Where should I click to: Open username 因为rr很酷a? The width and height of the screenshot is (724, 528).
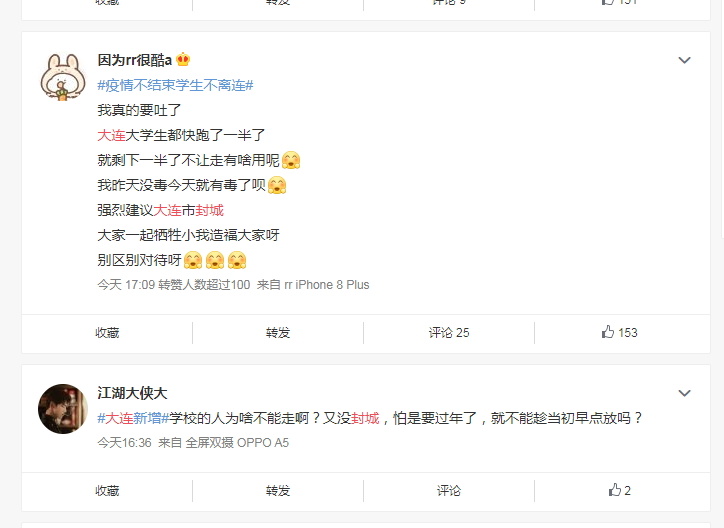(135, 60)
